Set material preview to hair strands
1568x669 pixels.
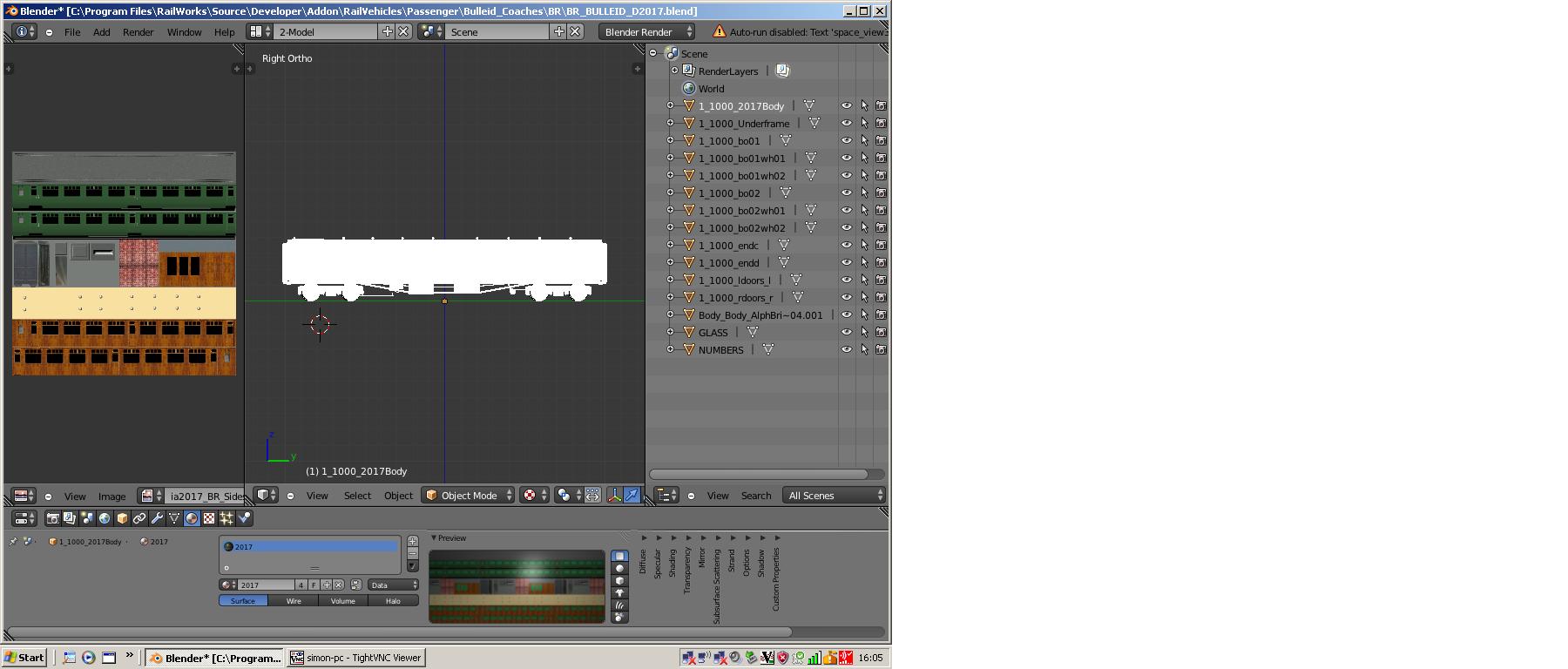tap(619, 605)
